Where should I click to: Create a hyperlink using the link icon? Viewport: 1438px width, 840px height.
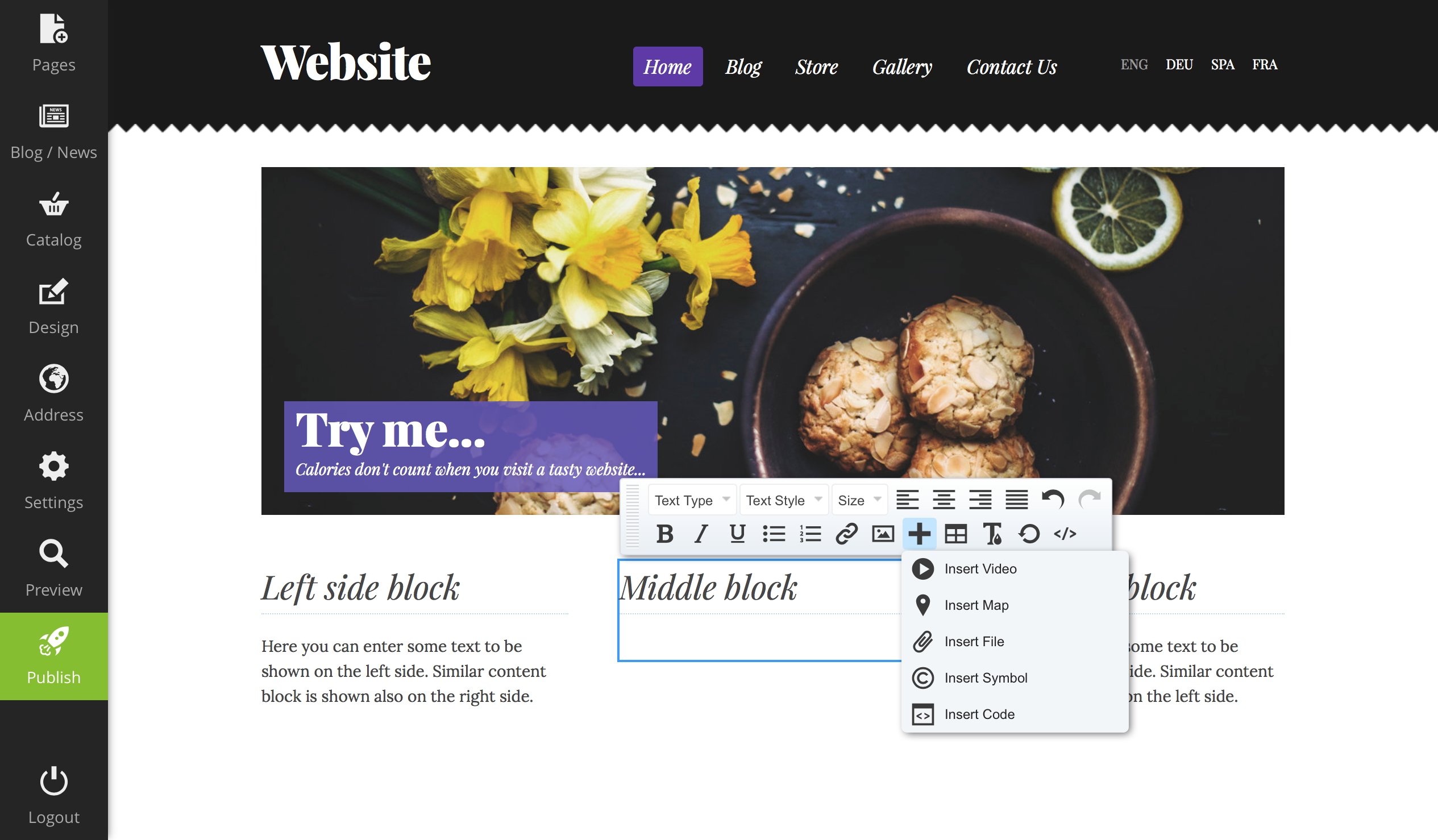[846, 534]
